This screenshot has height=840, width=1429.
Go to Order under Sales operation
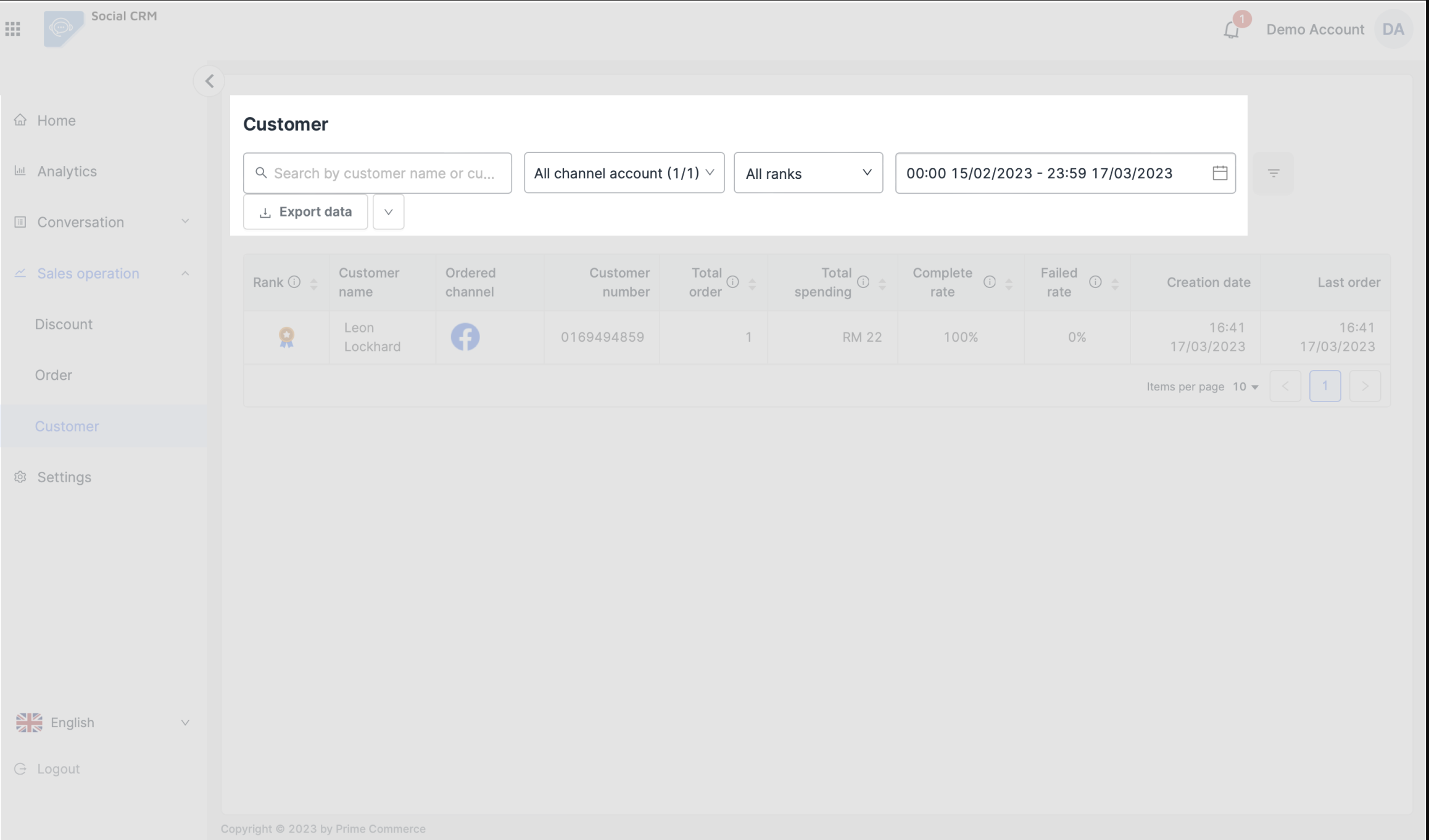(x=53, y=375)
